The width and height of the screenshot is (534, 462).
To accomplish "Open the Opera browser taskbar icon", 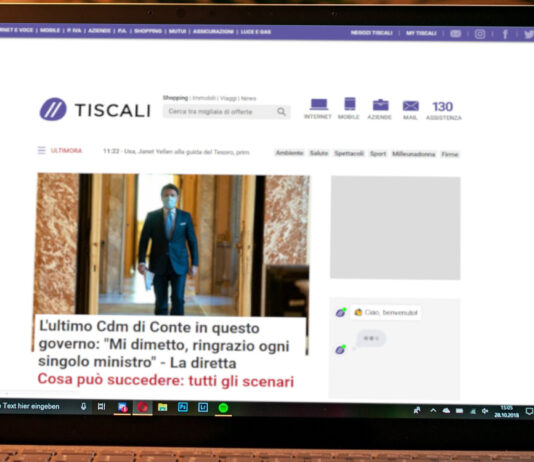I will pyautogui.click(x=143, y=407).
